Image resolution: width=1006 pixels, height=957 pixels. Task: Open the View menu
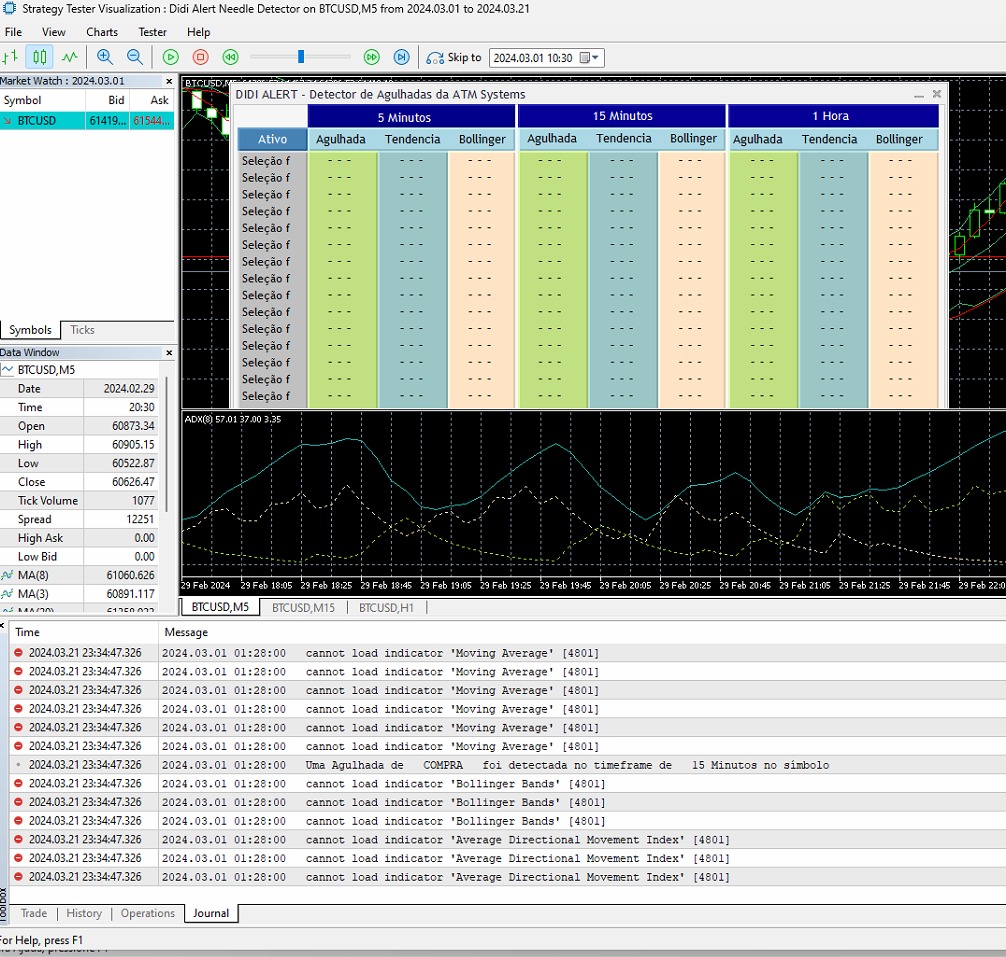pyautogui.click(x=54, y=32)
